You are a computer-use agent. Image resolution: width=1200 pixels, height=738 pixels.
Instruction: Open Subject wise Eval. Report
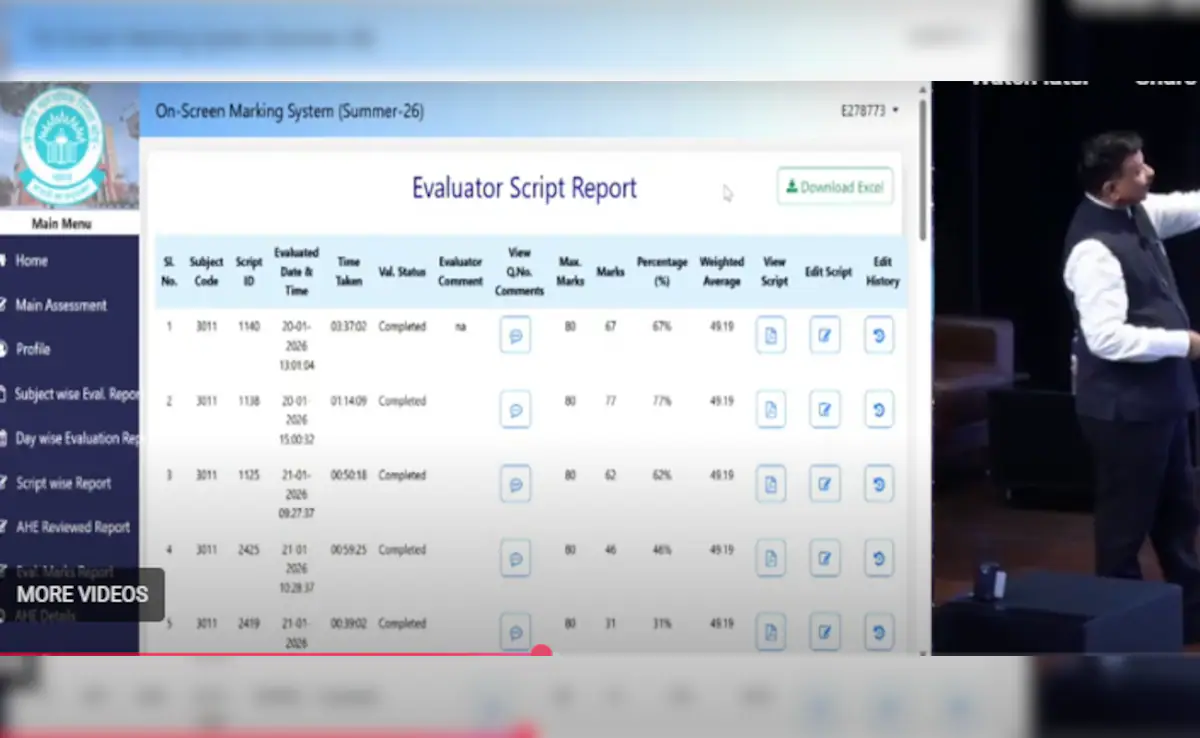[75, 394]
